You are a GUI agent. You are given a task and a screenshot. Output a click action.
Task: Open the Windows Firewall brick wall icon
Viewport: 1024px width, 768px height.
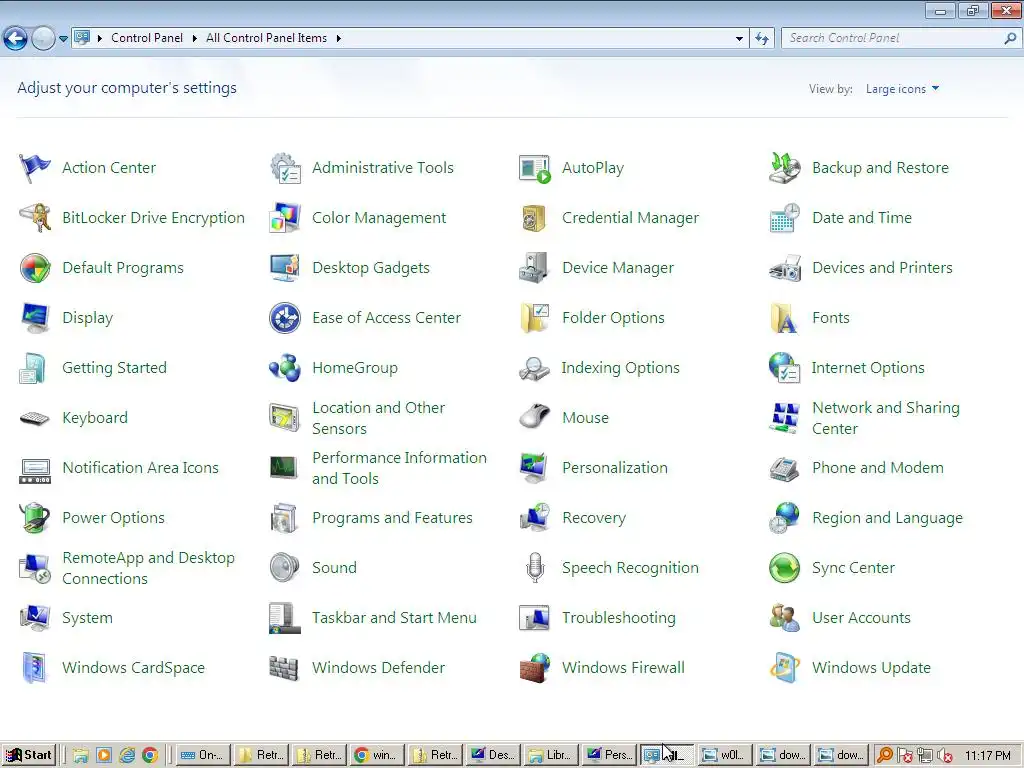point(535,668)
